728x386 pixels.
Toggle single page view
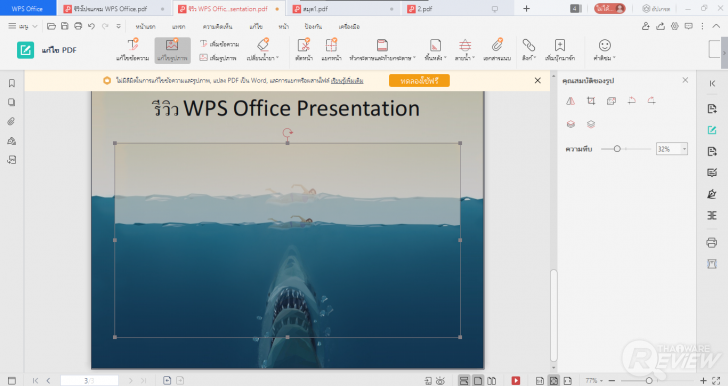[478, 380]
